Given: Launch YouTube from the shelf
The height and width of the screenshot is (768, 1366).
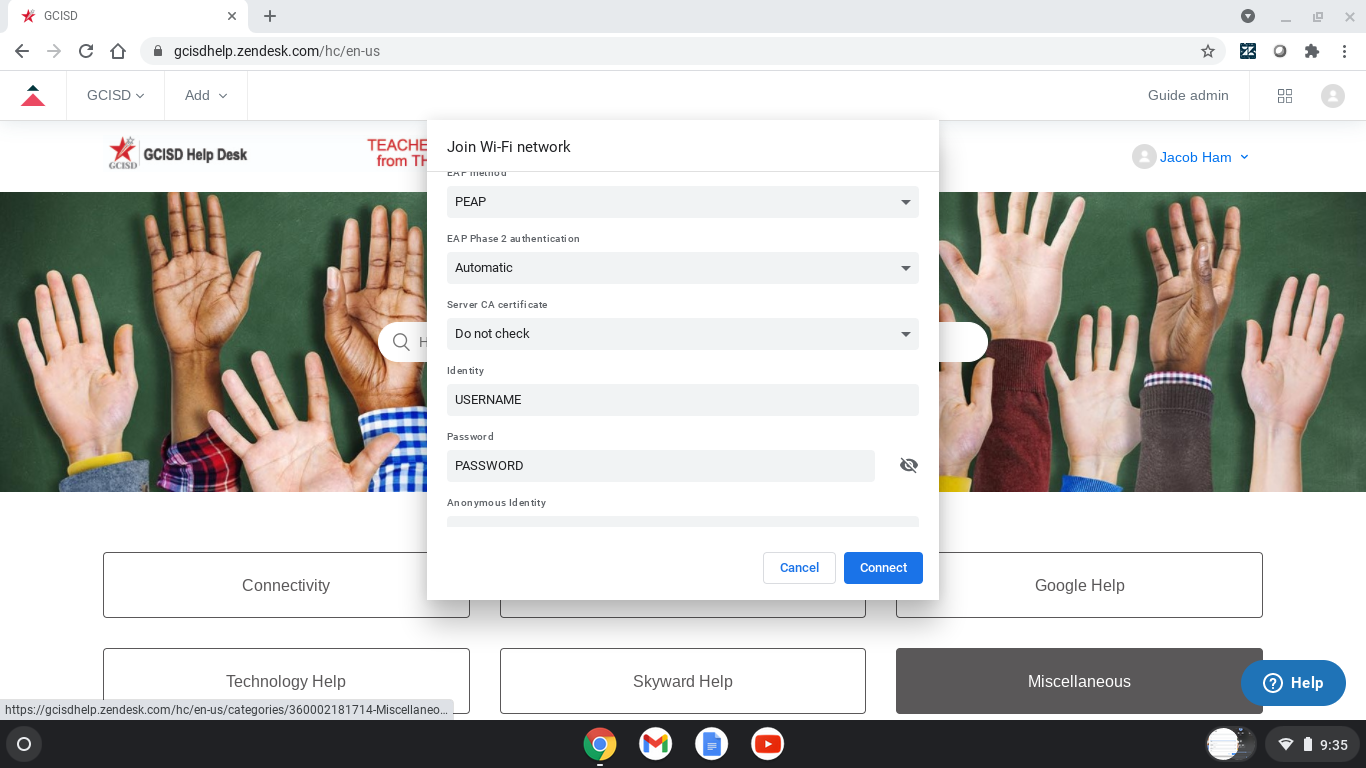Looking at the screenshot, I should coord(768,744).
